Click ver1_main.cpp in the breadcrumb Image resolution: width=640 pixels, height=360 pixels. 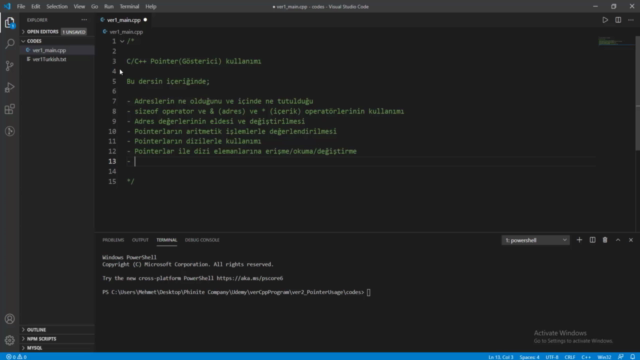[x=126, y=31]
